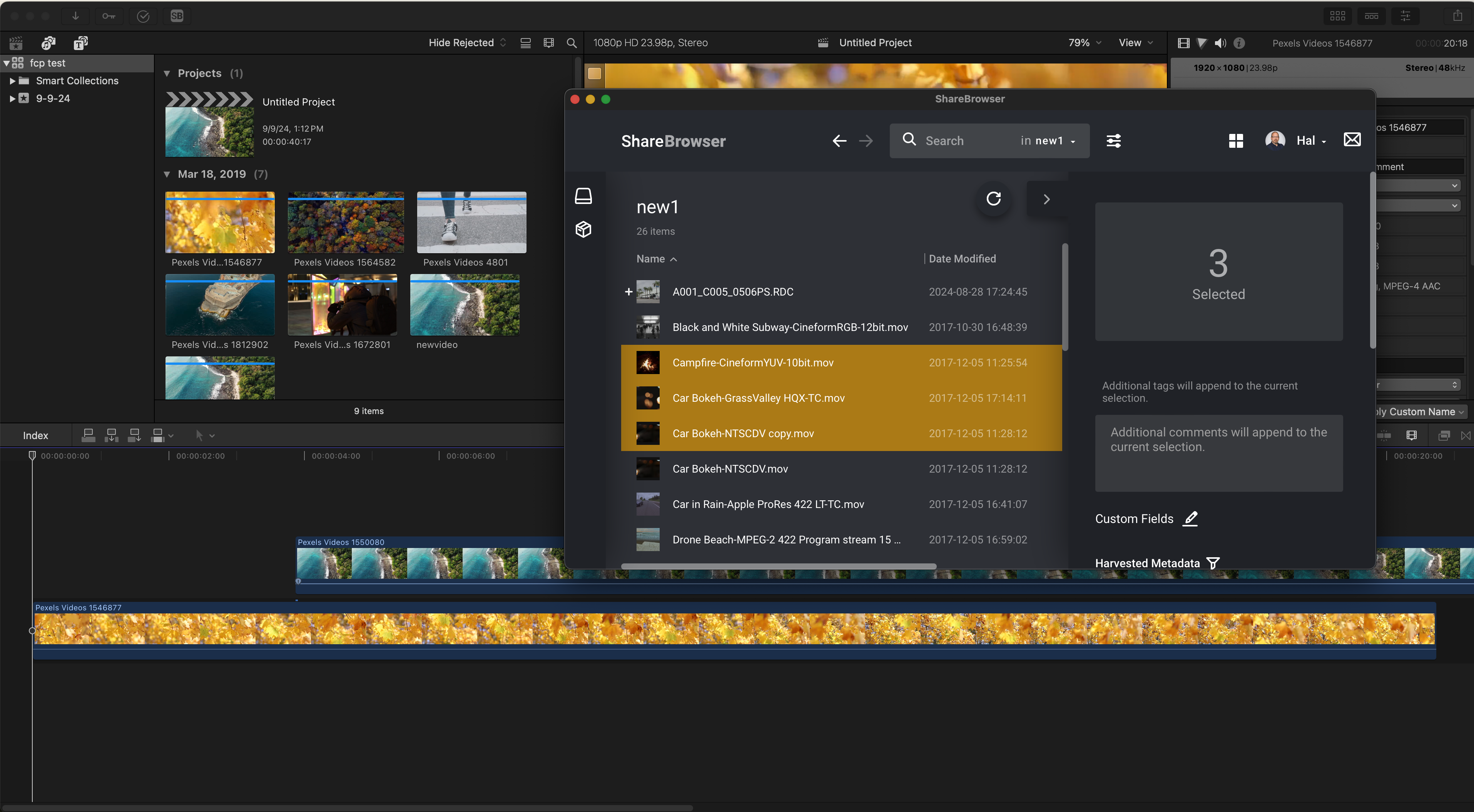
Task: Click ShareBrowser horizontal scrollbar
Action: pos(778,566)
